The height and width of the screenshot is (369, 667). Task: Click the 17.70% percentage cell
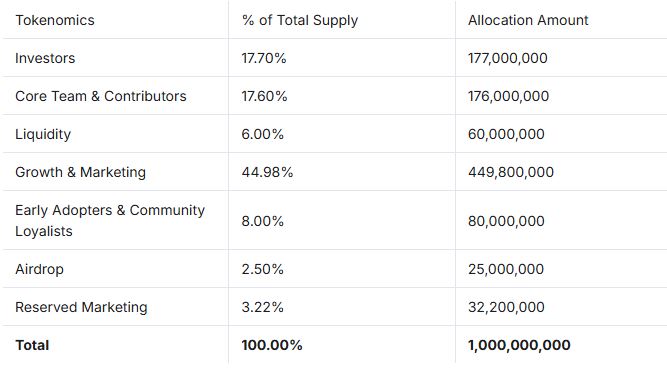point(264,58)
